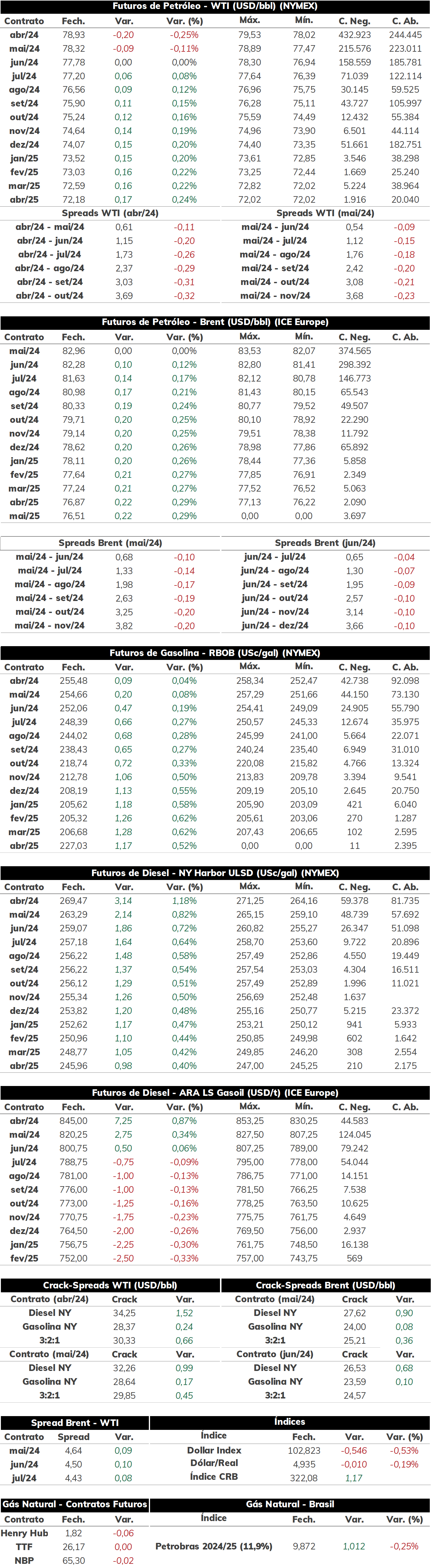The height and width of the screenshot is (1568, 431).
Task: Select the abr/24 WTI contract row
Action: point(215,35)
